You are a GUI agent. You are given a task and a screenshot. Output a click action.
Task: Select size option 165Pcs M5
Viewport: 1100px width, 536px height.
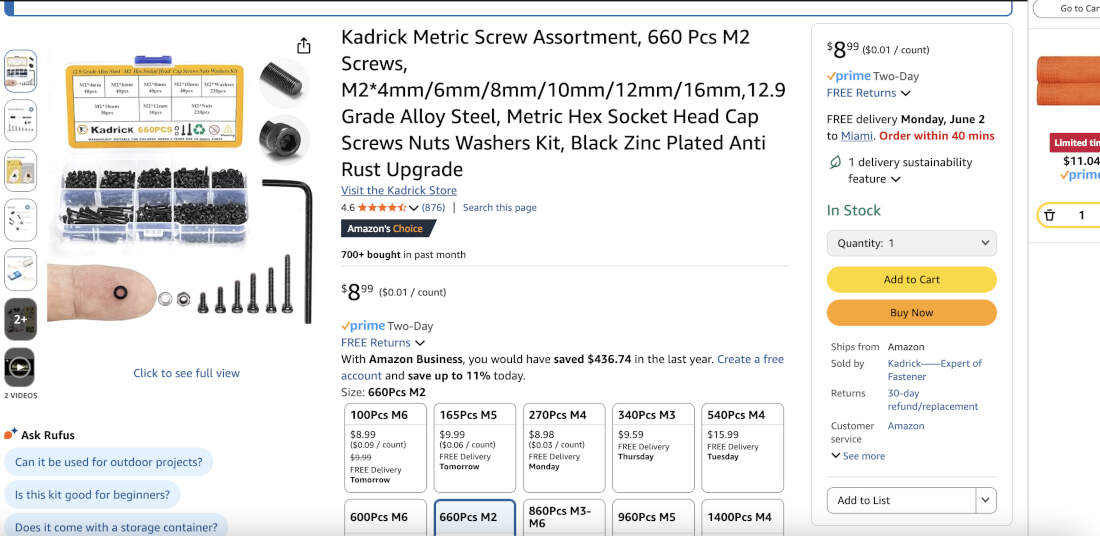(474, 448)
